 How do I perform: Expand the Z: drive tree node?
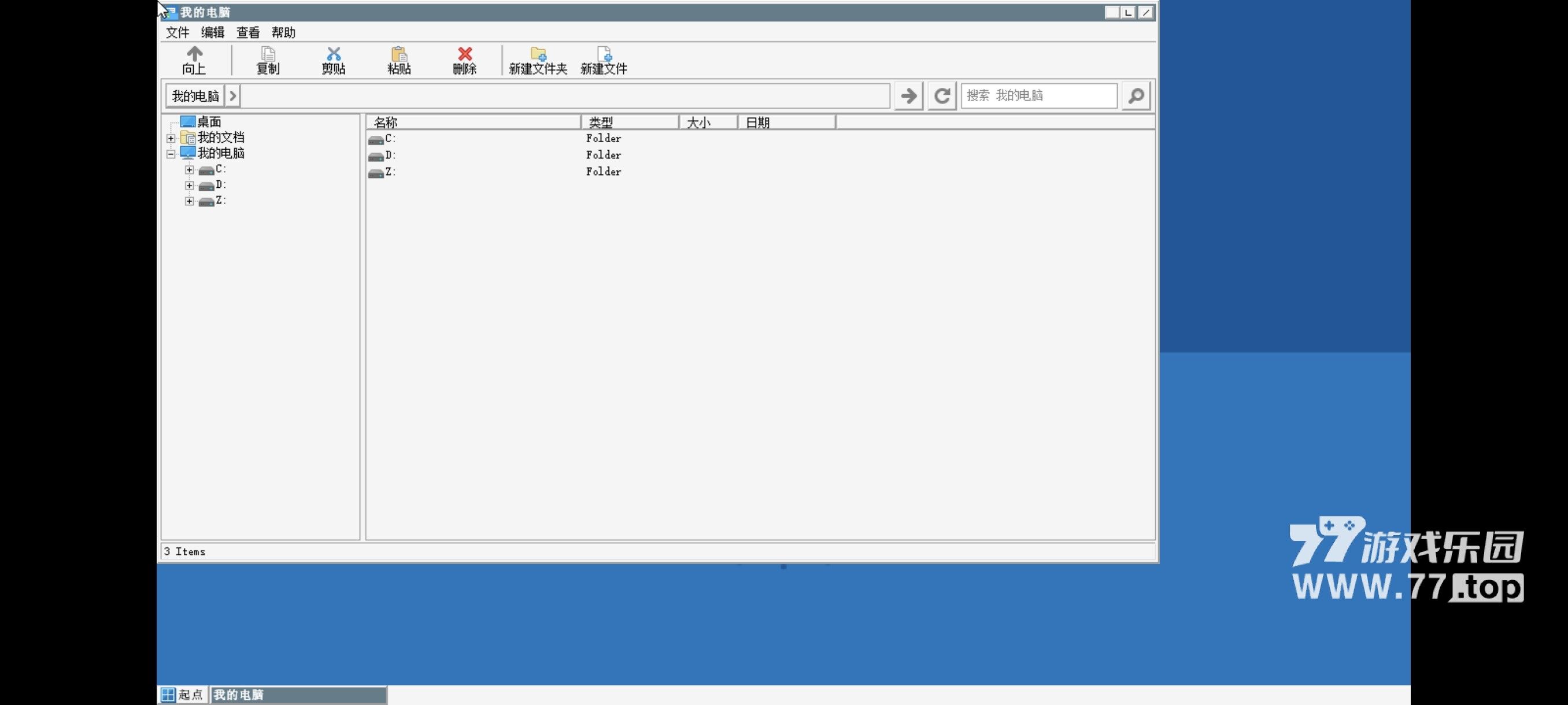point(189,201)
